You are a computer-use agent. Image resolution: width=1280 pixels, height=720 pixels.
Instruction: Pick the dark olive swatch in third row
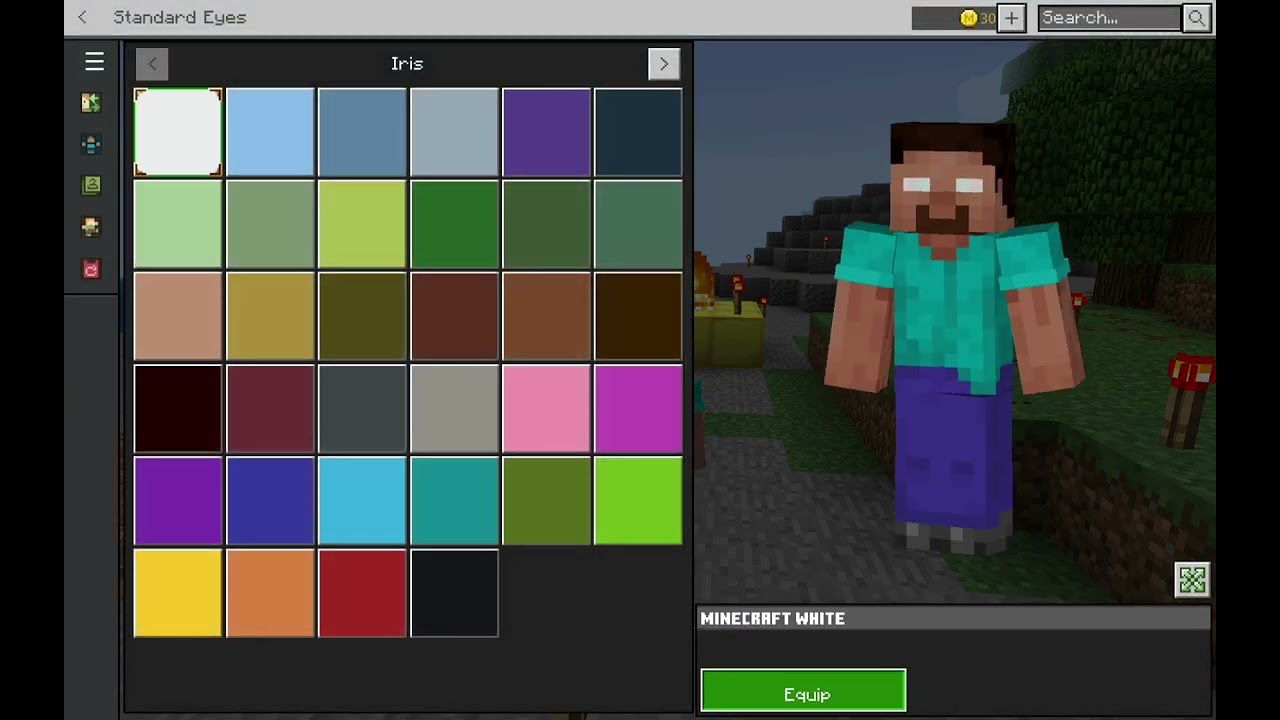tap(362, 316)
